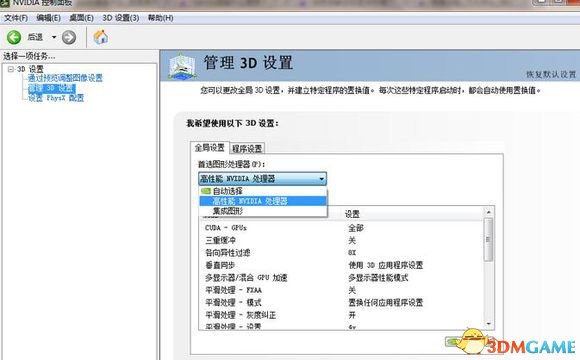The height and width of the screenshot is (360, 580).
Task: Choose 高性能 NVIDIA 处理器 in the dropdown list
Action: point(263,201)
